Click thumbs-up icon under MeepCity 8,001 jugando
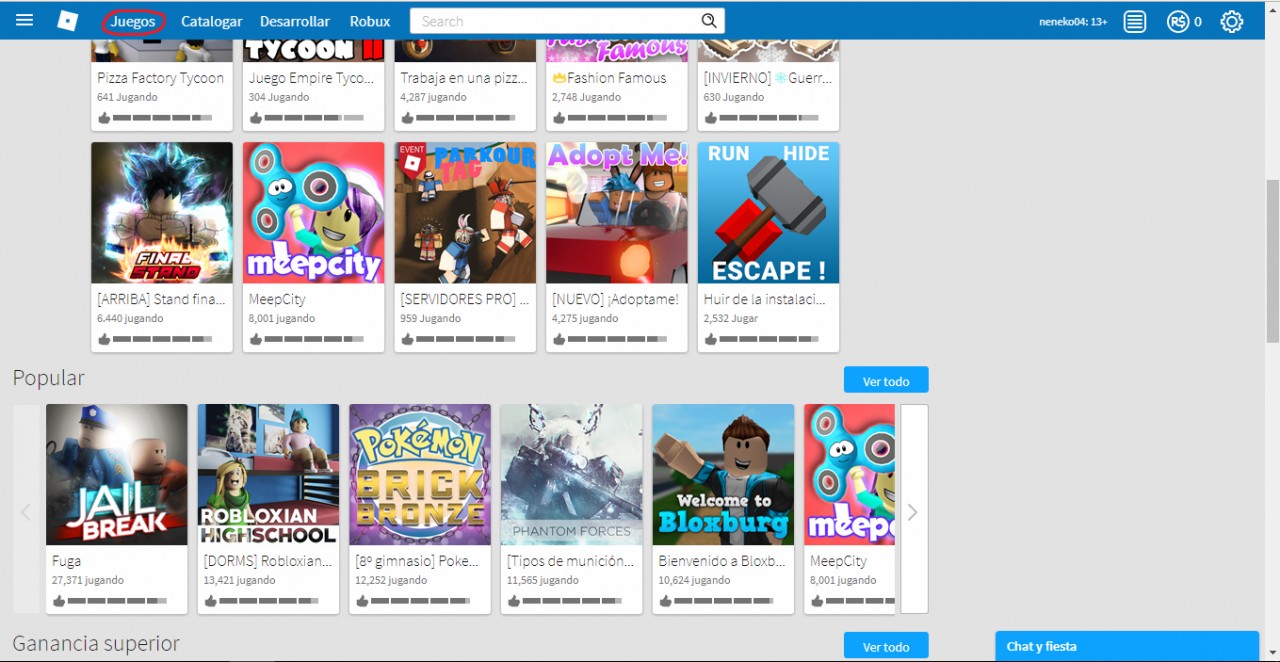This screenshot has height=662, width=1280. [x=256, y=339]
